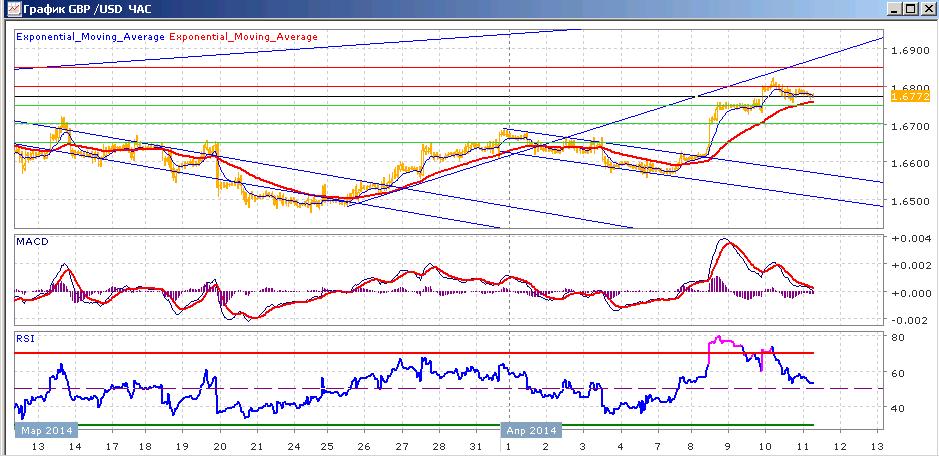Click the blue Exponential_Moving_Average legend label

(x=90, y=37)
